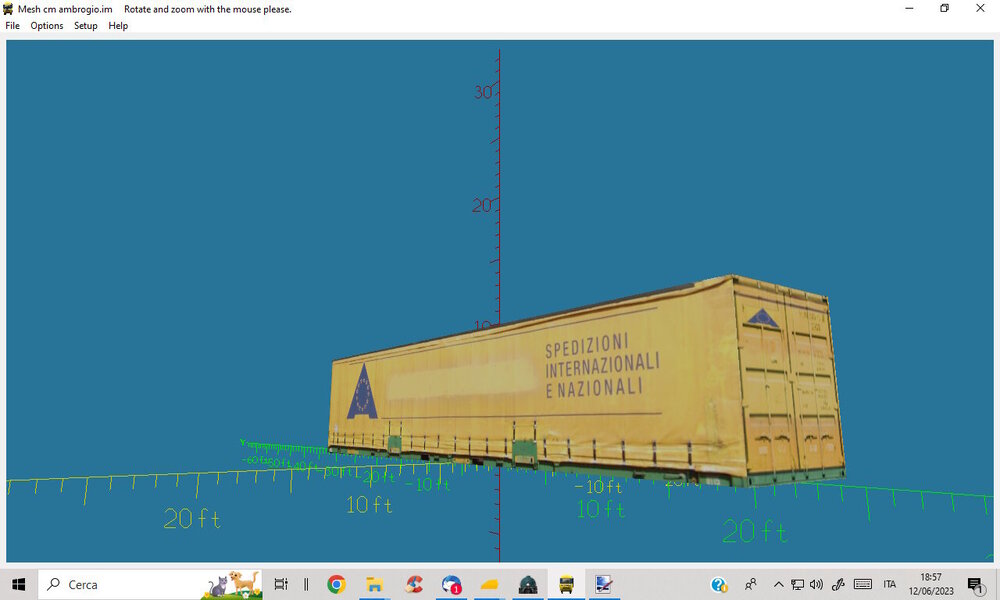Open the Windows Start menu
Viewport: 1000px width, 600px height.
pos(18,584)
